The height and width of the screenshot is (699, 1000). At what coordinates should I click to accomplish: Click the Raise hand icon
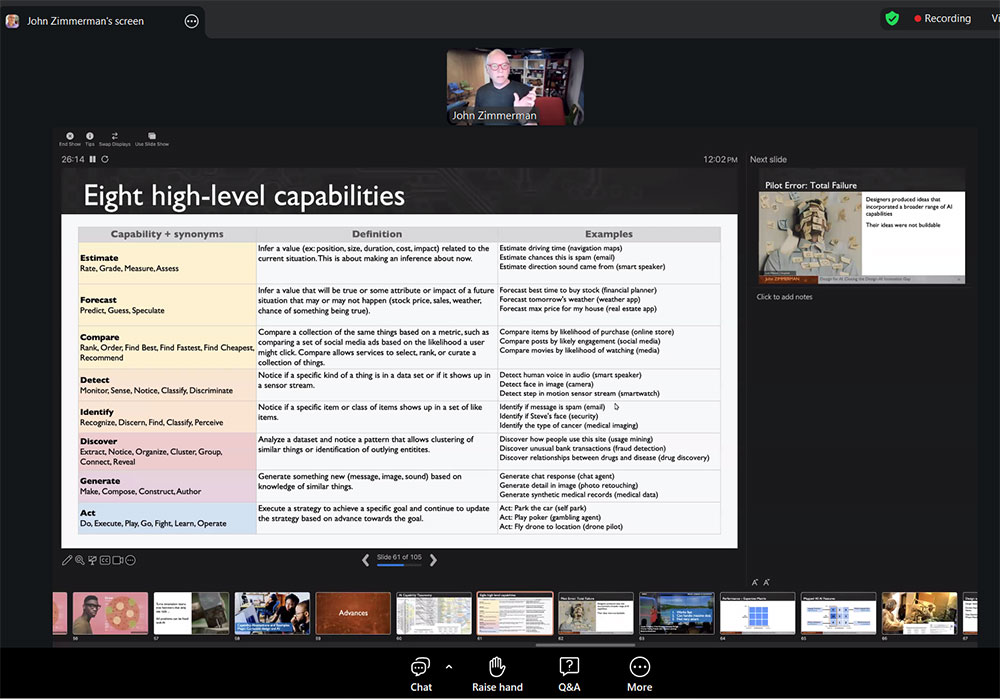pyautogui.click(x=497, y=667)
